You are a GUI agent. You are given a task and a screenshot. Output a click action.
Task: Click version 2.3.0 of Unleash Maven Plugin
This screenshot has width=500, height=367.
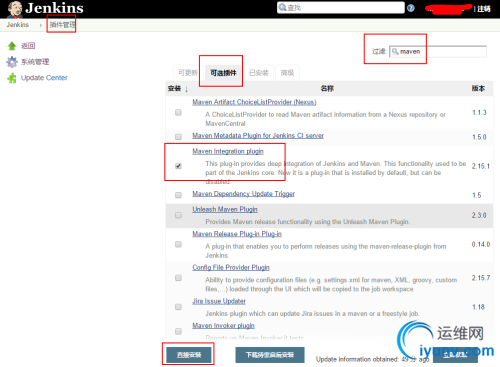[479, 215]
